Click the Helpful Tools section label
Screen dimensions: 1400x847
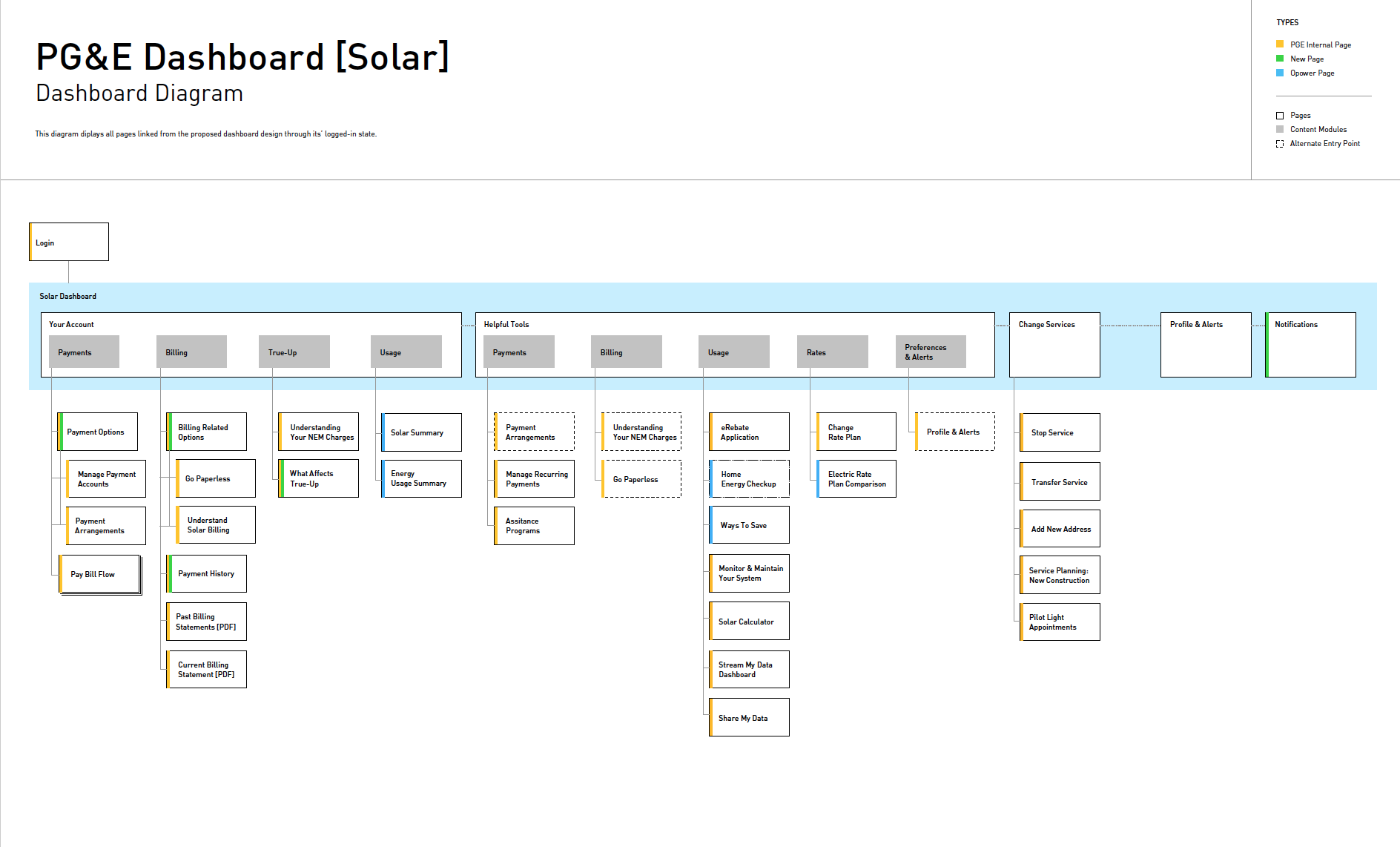point(506,324)
